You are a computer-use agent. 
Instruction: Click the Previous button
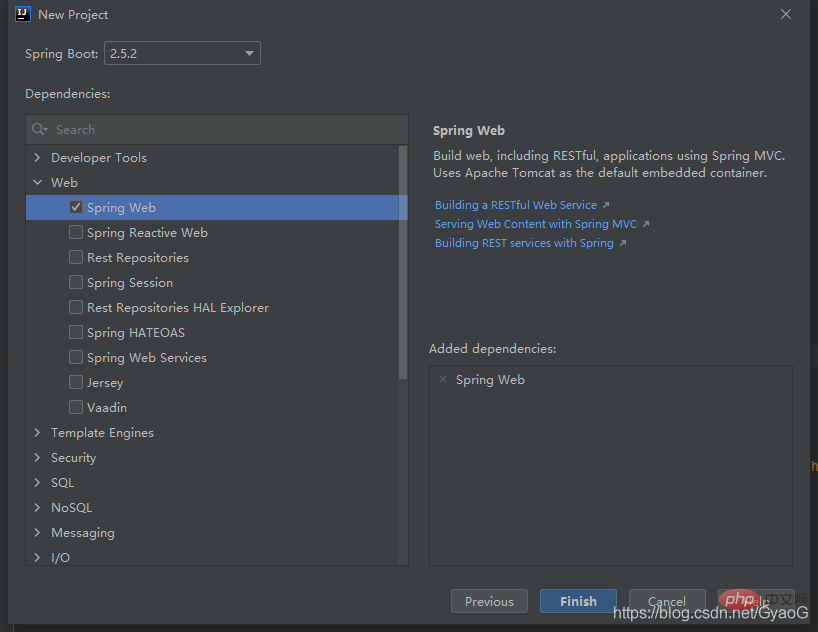489,601
